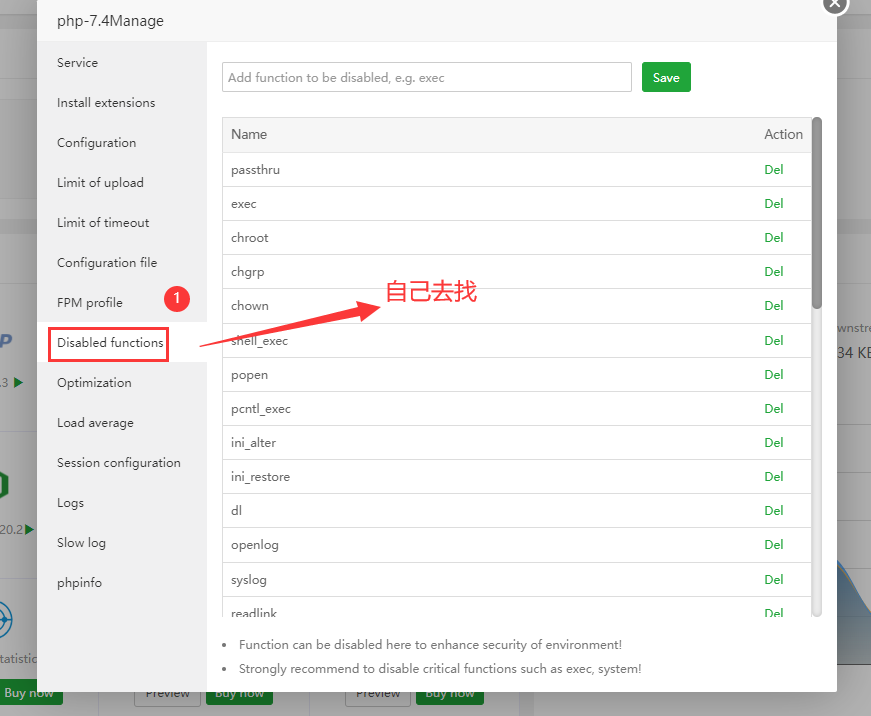This screenshot has width=871, height=716.
Task: Close the php-7.4Manage dialog
Action: 835,3
